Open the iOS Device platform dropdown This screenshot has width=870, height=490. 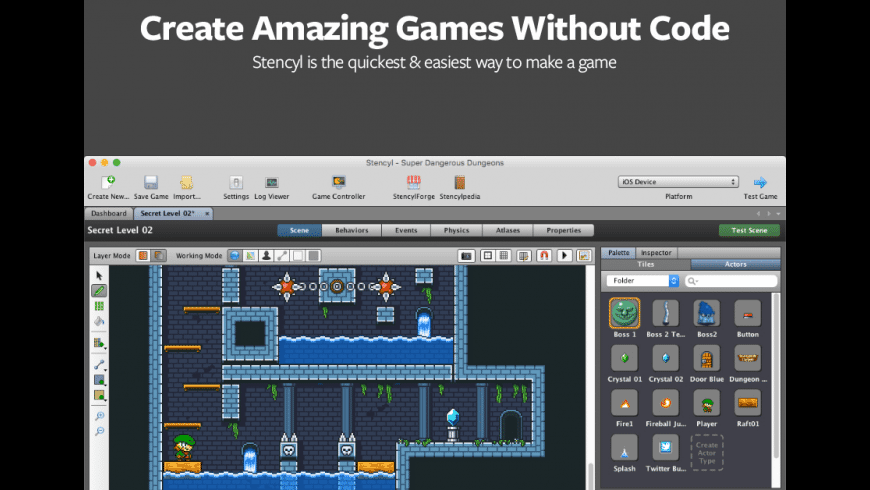678,182
